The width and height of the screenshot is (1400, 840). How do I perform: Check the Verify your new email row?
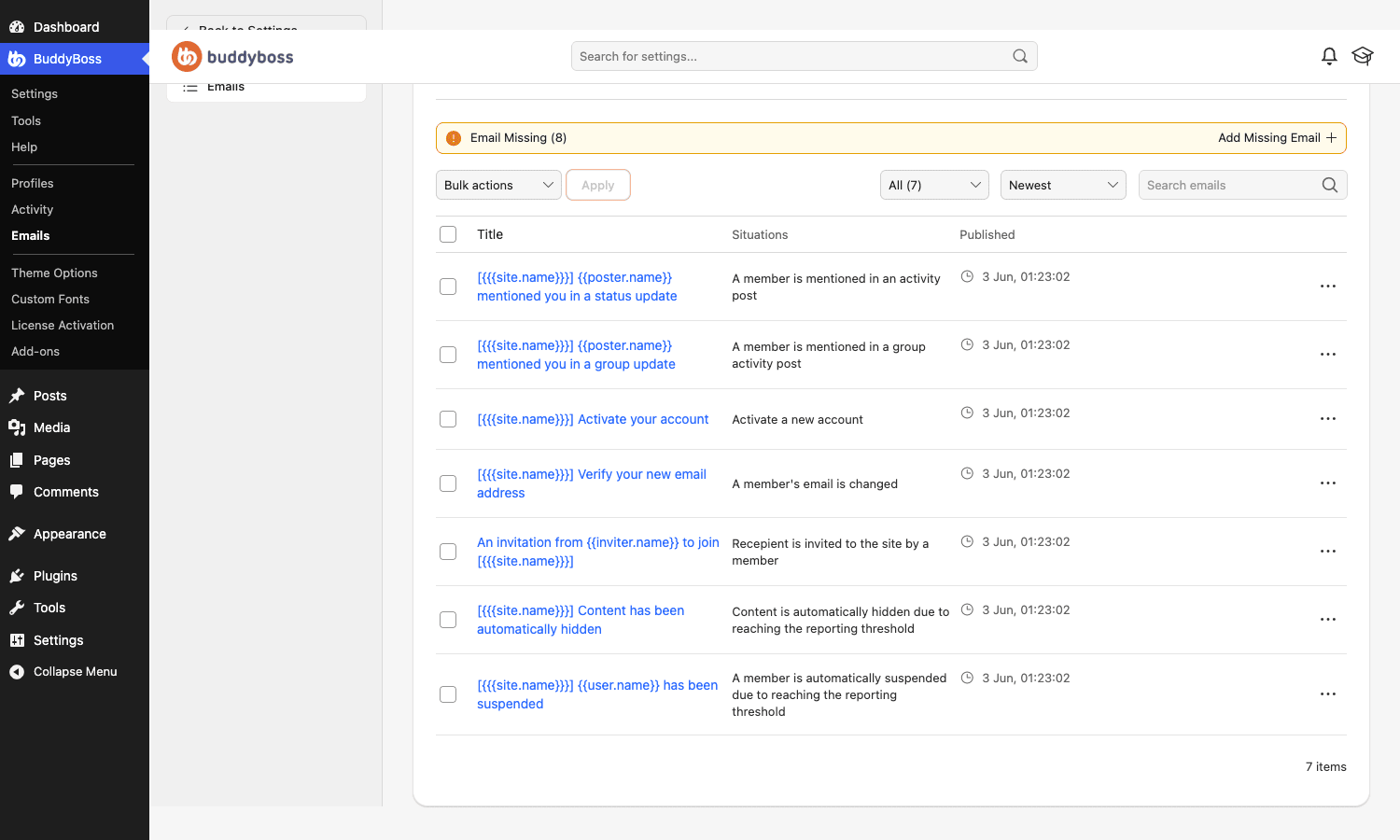tap(448, 483)
